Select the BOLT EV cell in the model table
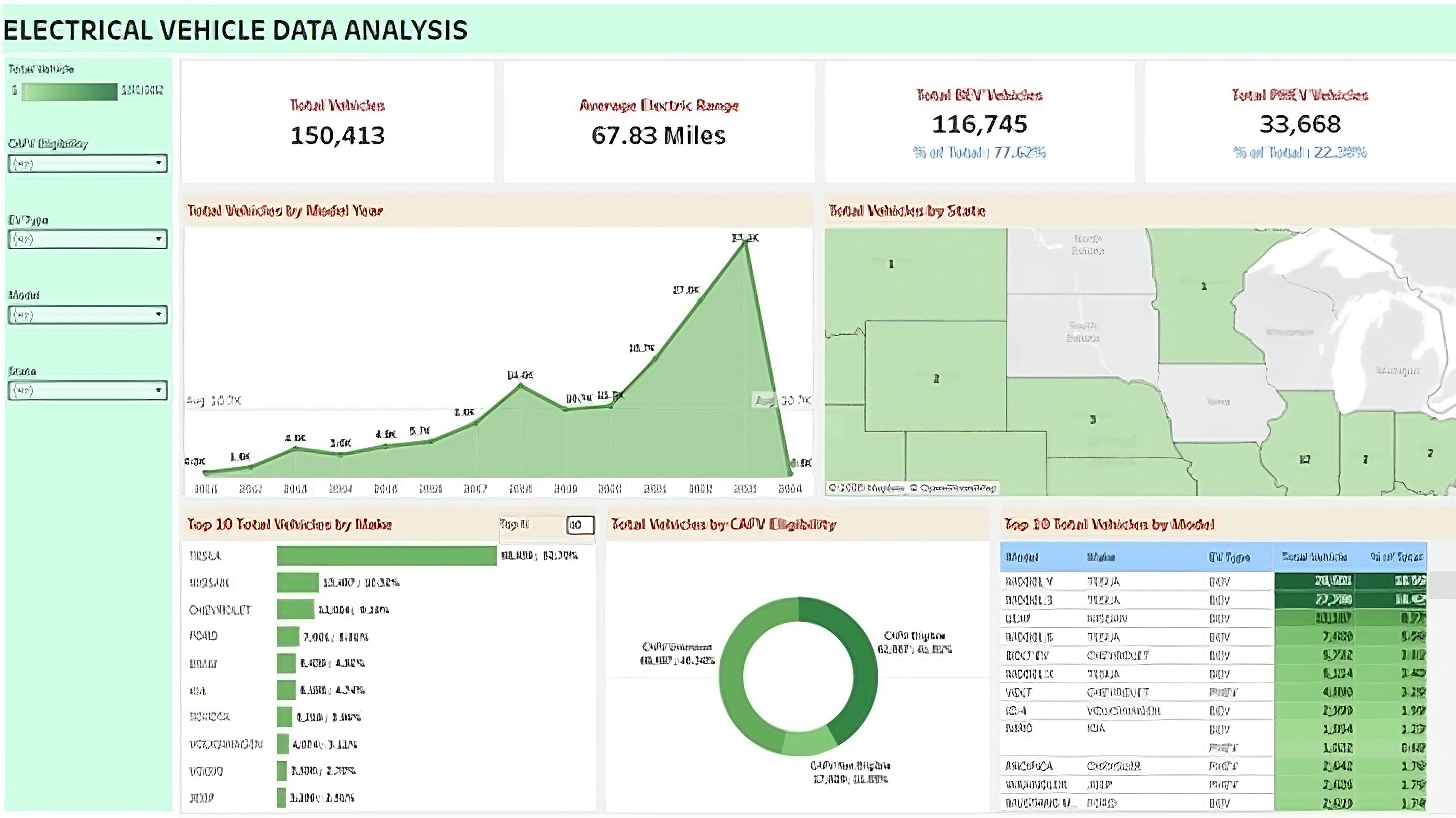The image size is (1456, 818). click(x=1027, y=656)
